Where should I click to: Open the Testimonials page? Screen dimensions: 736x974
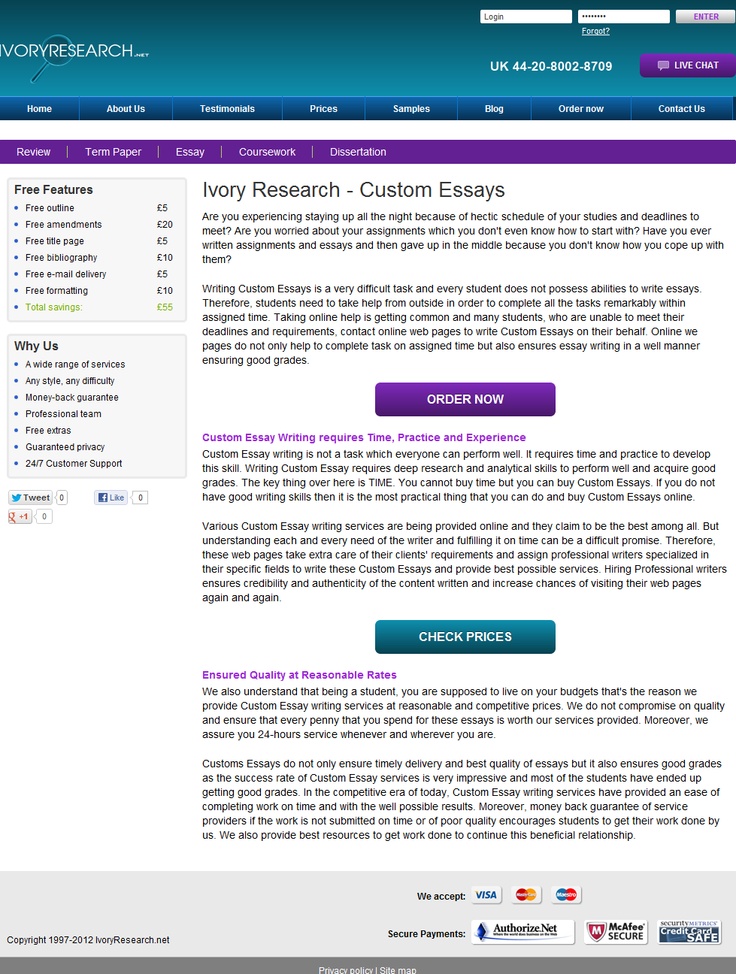(x=227, y=109)
